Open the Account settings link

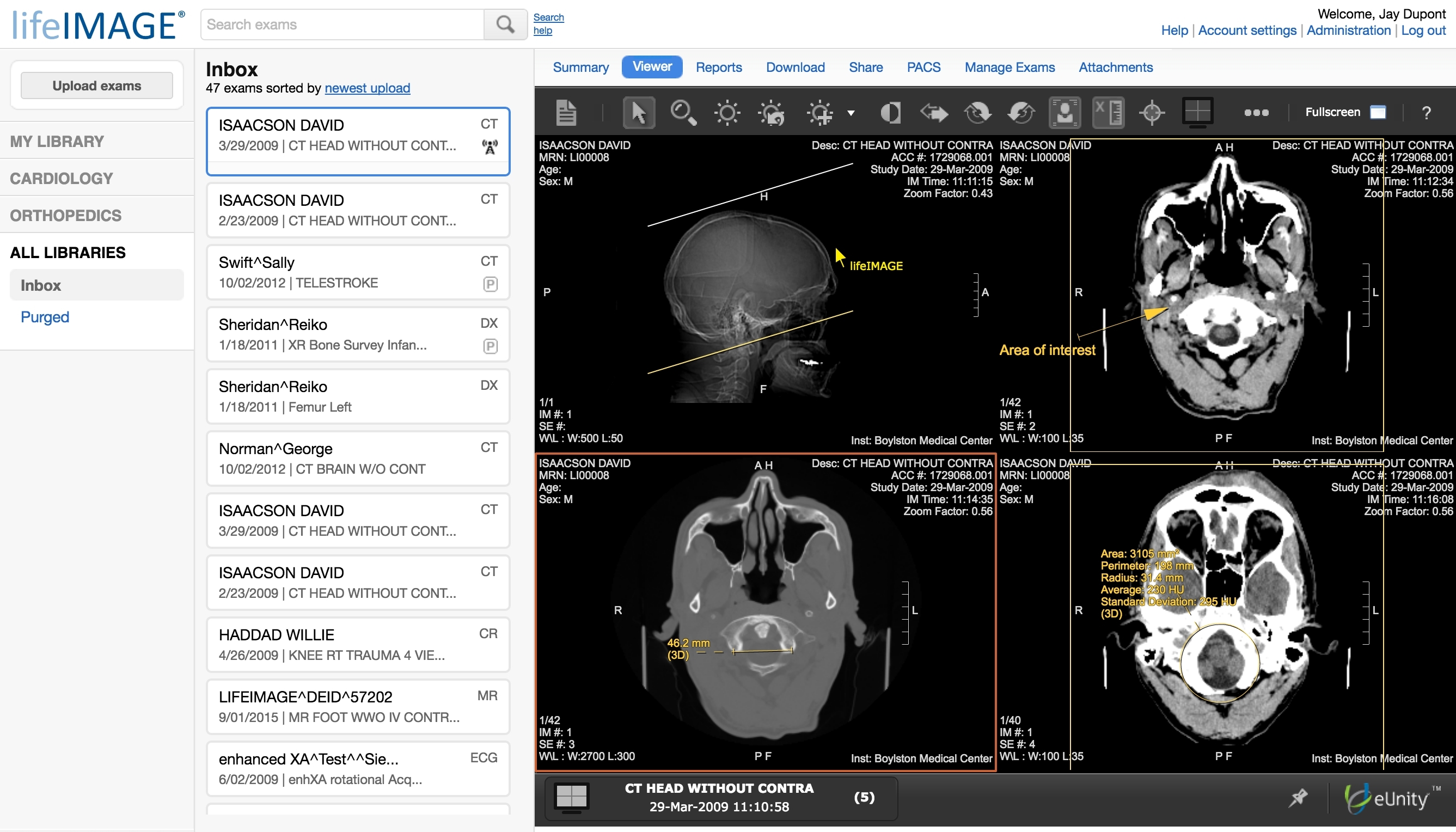[1247, 30]
